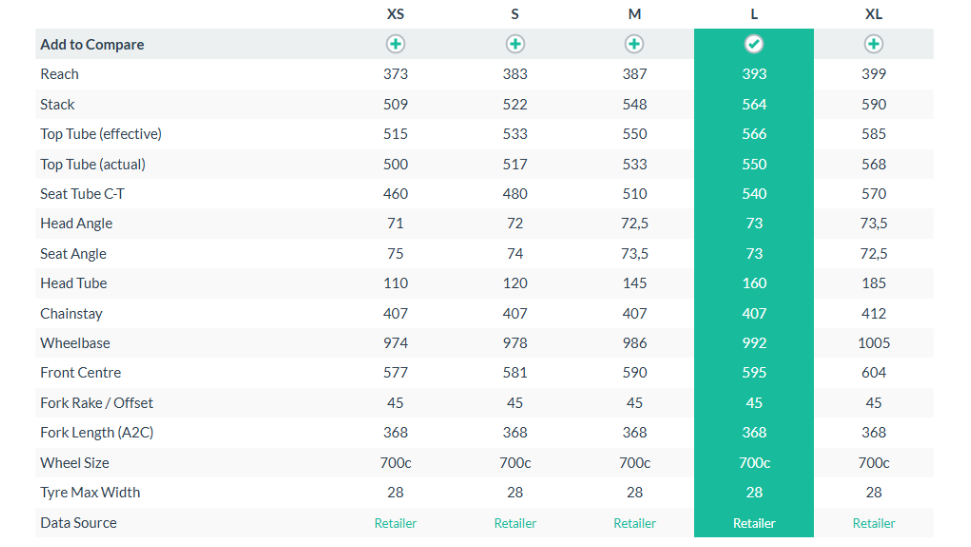Click the Add to Compare label
971x547 pixels.
(92, 44)
